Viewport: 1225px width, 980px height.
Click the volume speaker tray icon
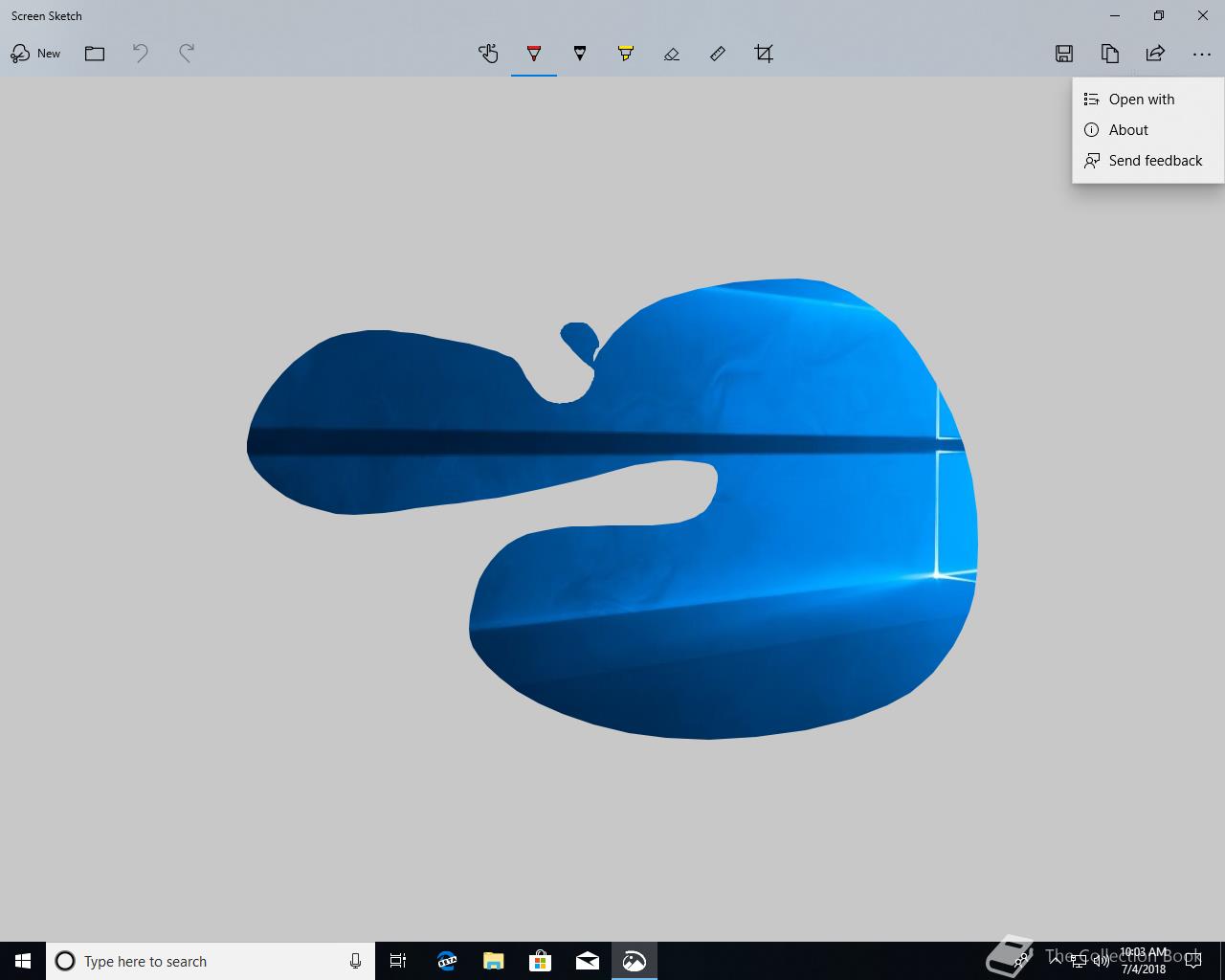coord(1101,962)
